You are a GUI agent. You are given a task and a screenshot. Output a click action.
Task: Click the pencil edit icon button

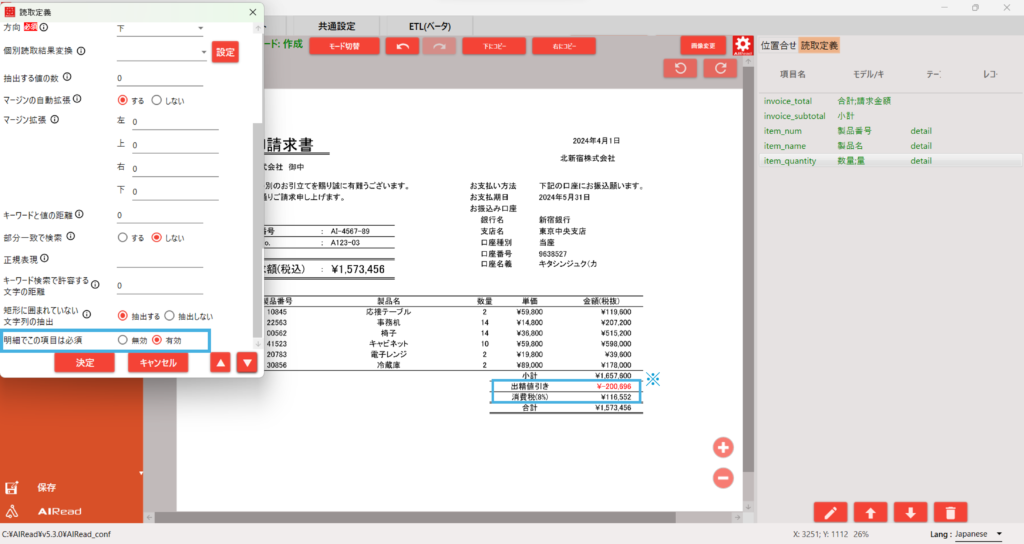coord(829,513)
